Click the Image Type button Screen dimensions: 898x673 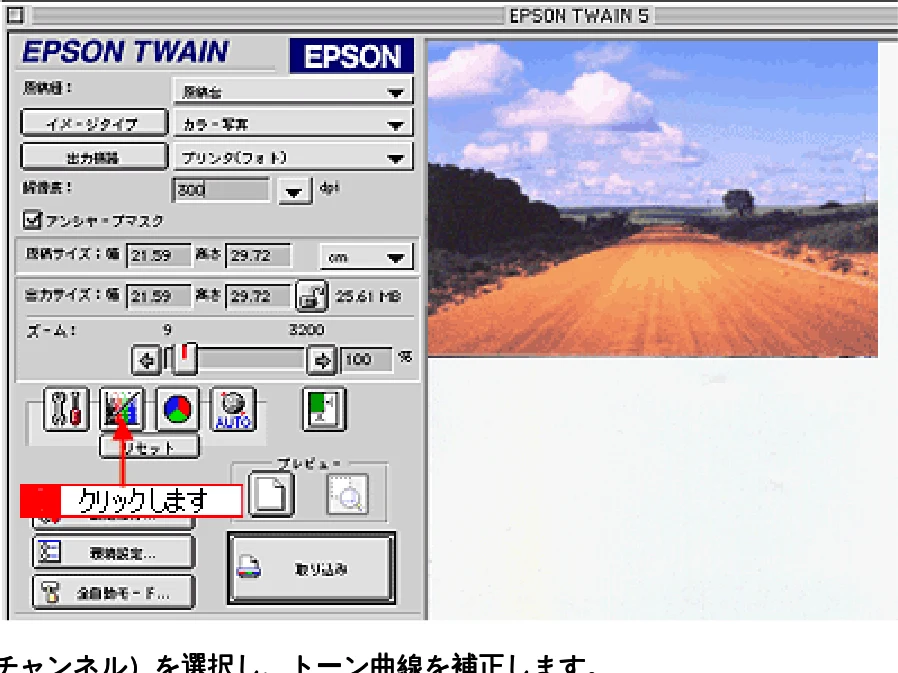(x=94, y=123)
